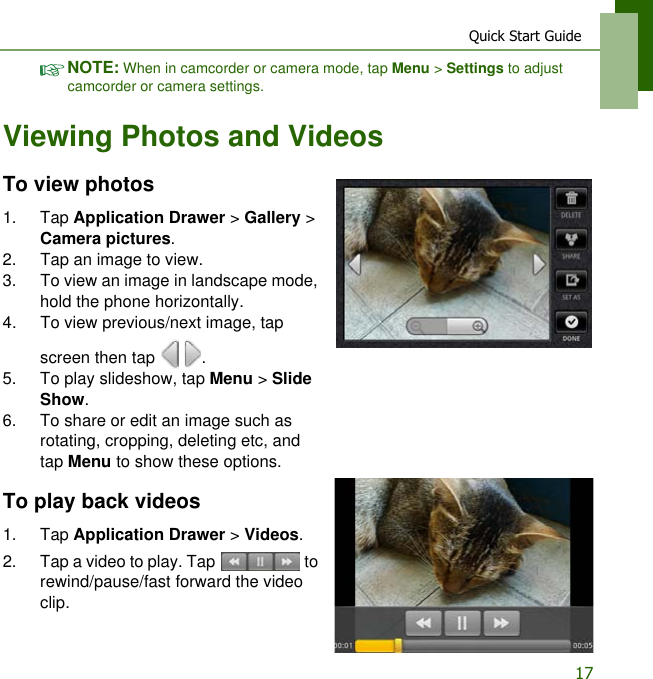The image size is (653, 679).
Task: Click the inline pause icon in step 2
Action: coord(260,562)
